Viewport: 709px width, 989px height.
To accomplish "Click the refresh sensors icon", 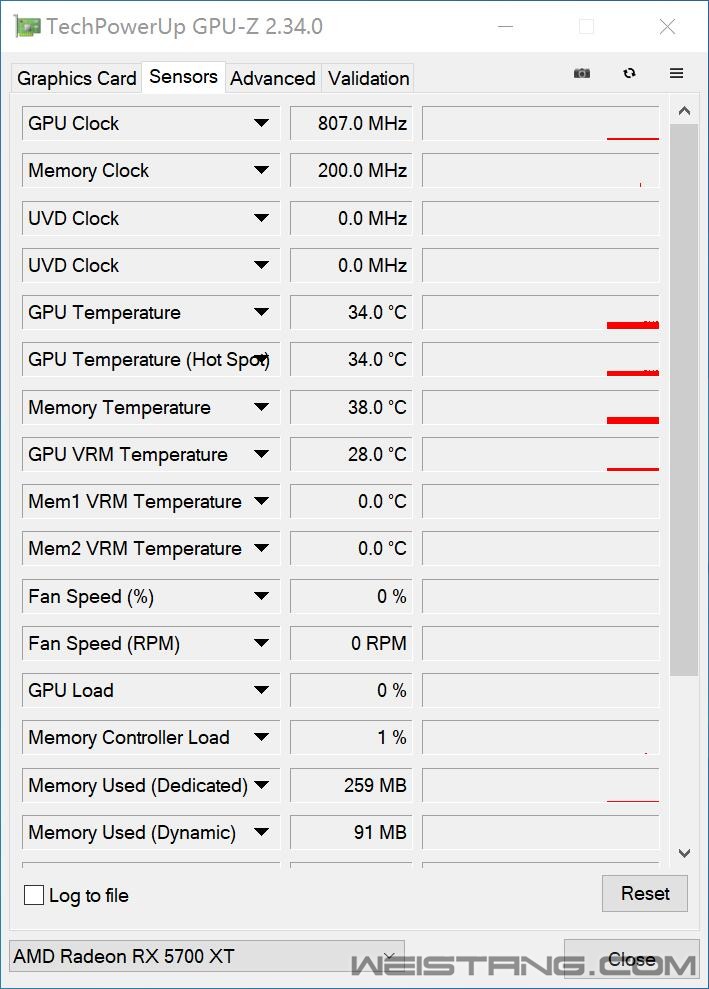I will [x=629, y=73].
